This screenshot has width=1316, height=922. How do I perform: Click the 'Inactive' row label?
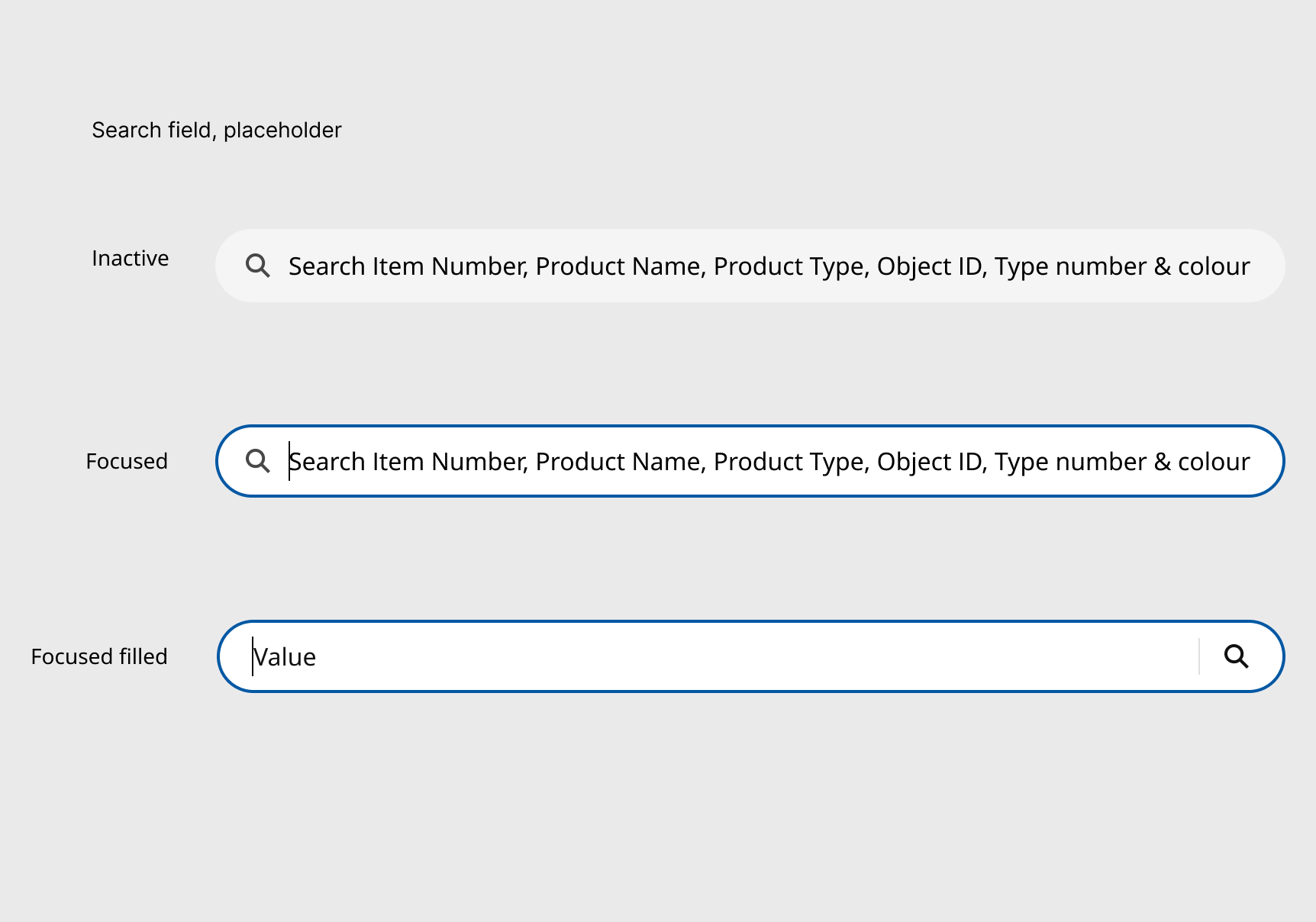pos(130,259)
